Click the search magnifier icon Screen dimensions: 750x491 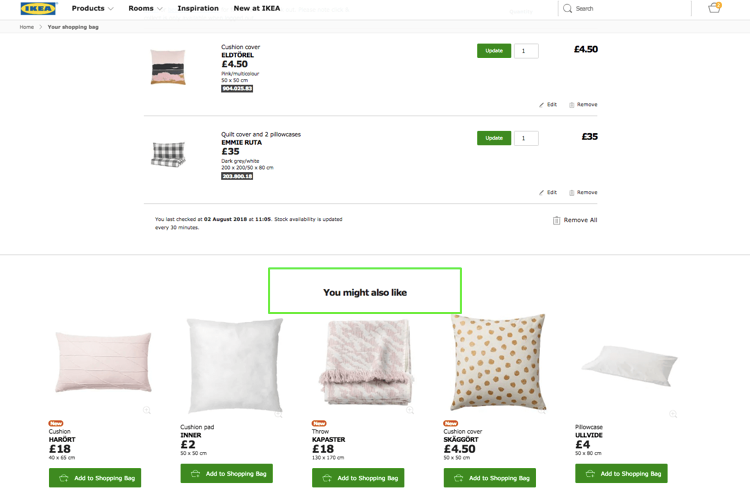(567, 8)
